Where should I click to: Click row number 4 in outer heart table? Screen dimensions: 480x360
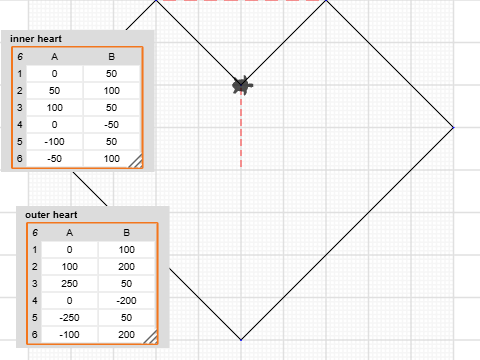click(x=35, y=301)
